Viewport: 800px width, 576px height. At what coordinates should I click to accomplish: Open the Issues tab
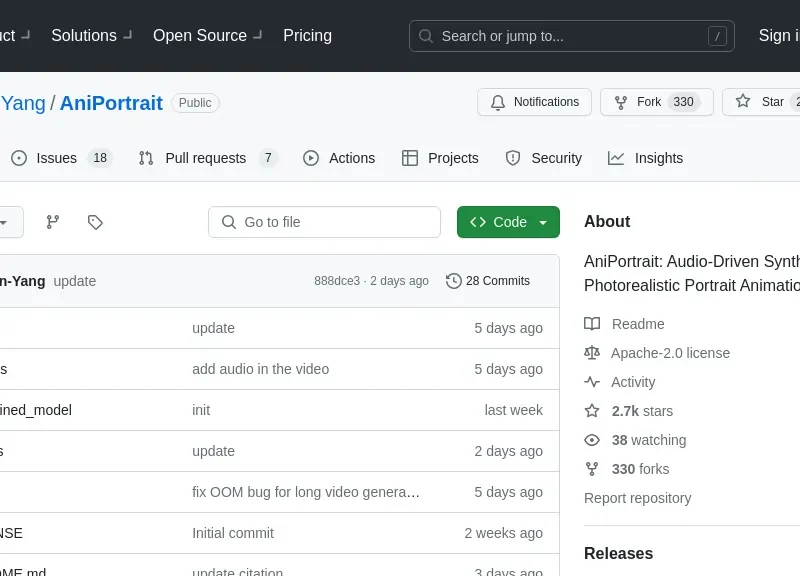[57, 158]
